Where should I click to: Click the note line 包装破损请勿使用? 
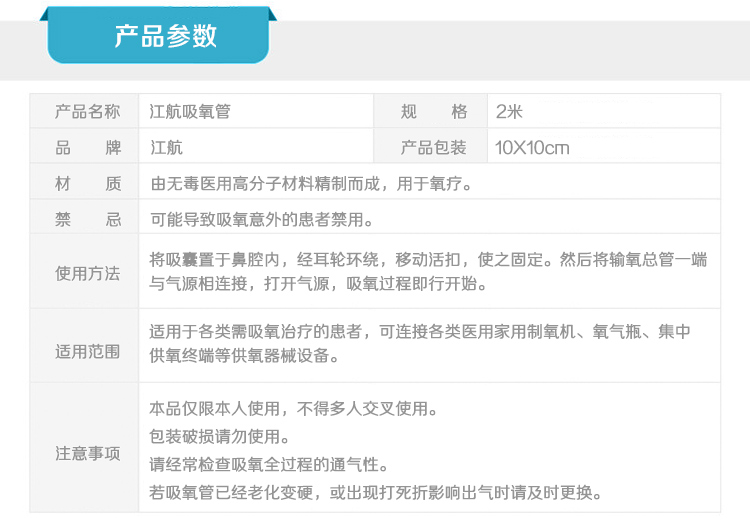tap(220, 437)
